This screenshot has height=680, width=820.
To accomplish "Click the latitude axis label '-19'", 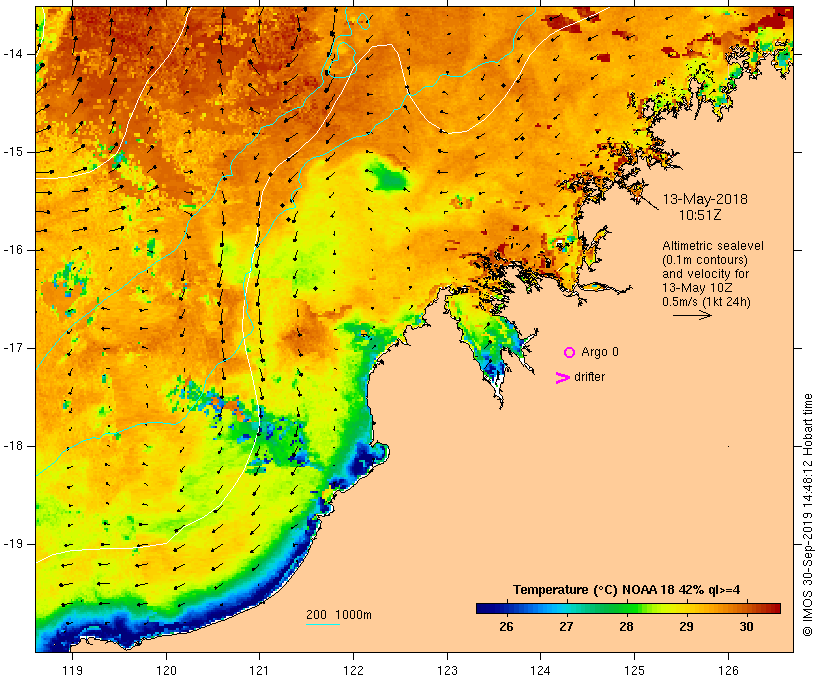I will pyautogui.click(x=13, y=544).
